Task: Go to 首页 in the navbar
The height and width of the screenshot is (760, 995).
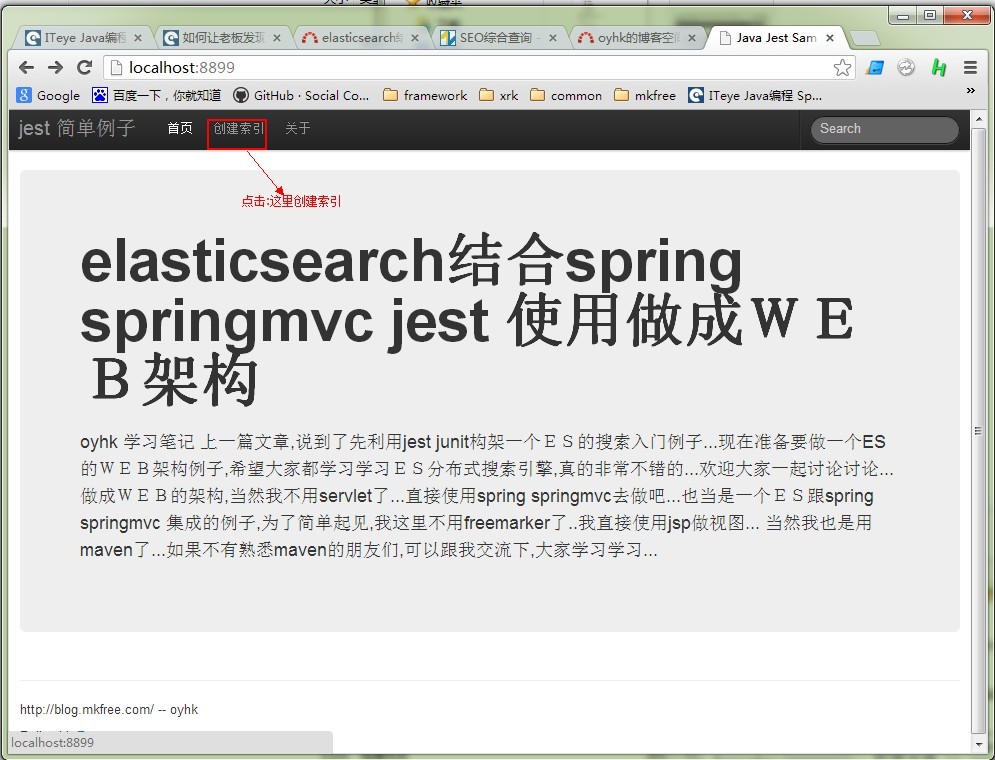Action: [180, 128]
